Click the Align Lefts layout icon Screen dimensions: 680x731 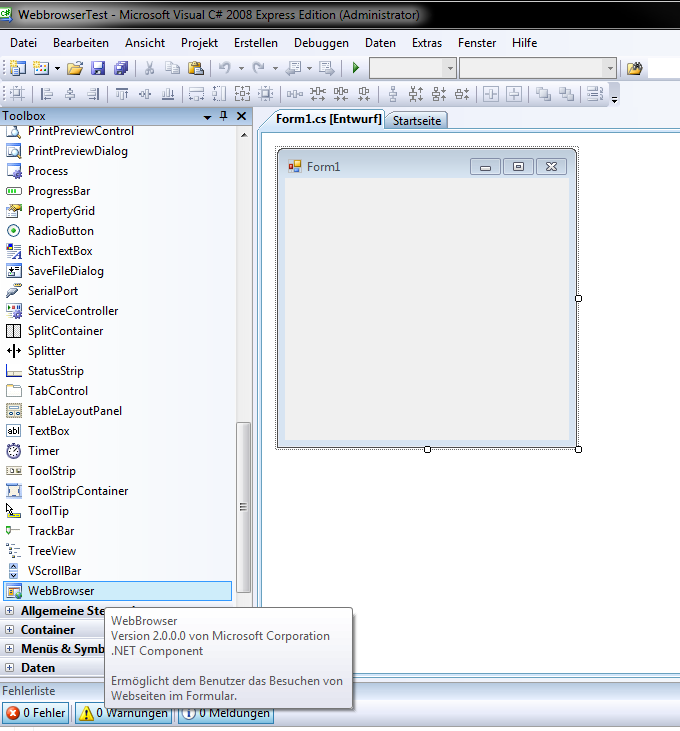click(47, 94)
